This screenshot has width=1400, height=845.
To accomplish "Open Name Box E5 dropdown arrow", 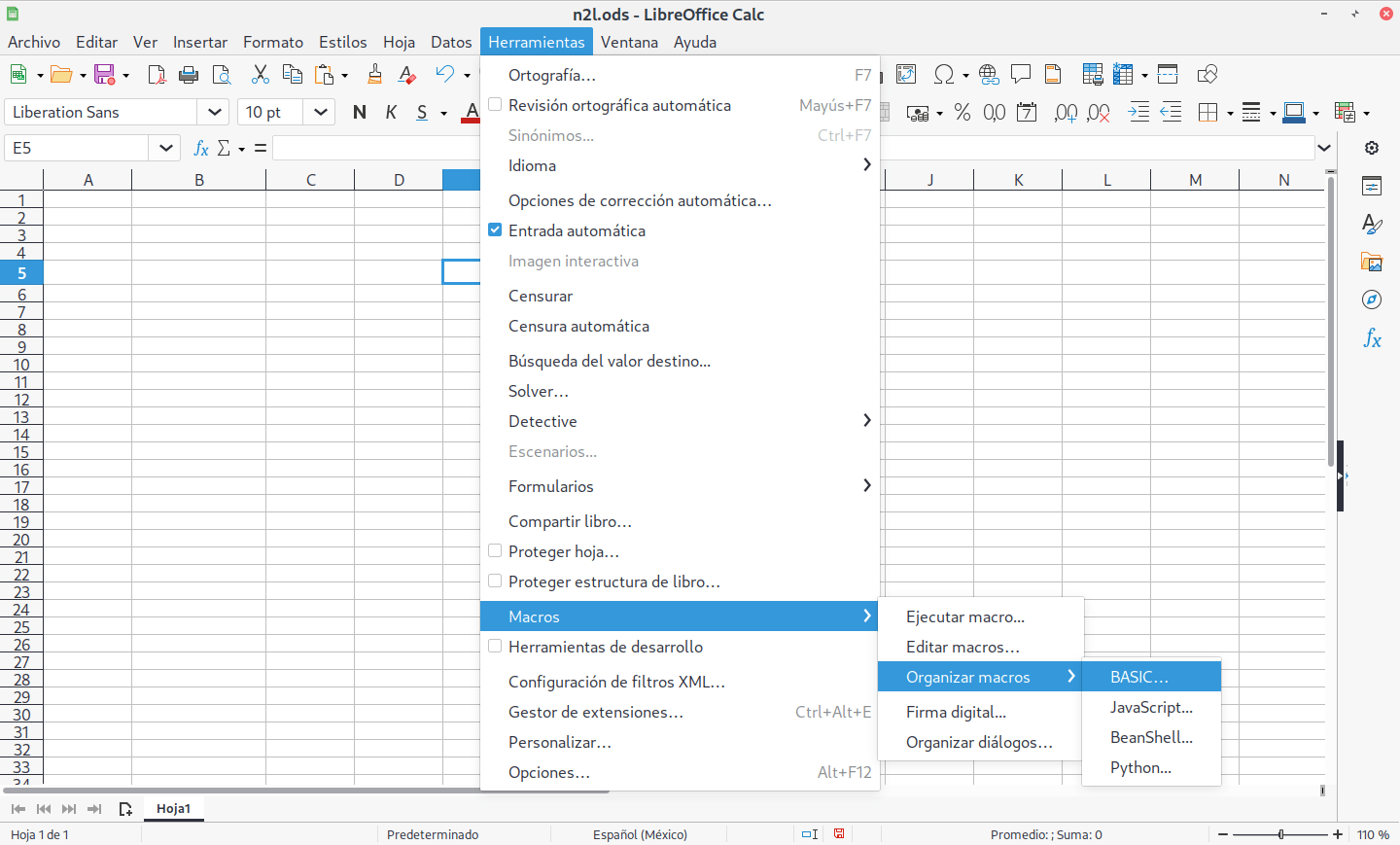I will [x=165, y=148].
